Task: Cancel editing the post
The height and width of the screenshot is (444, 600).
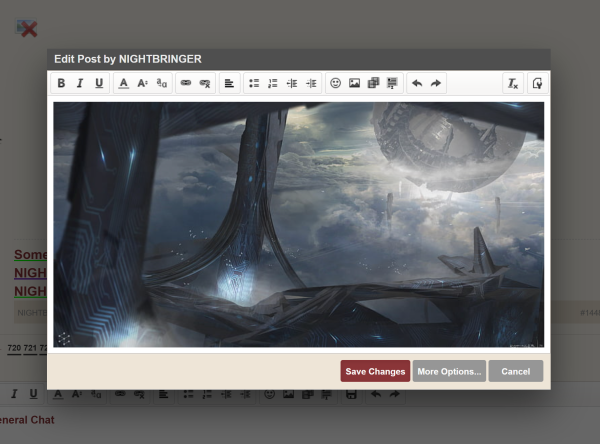Action: [x=516, y=371]
